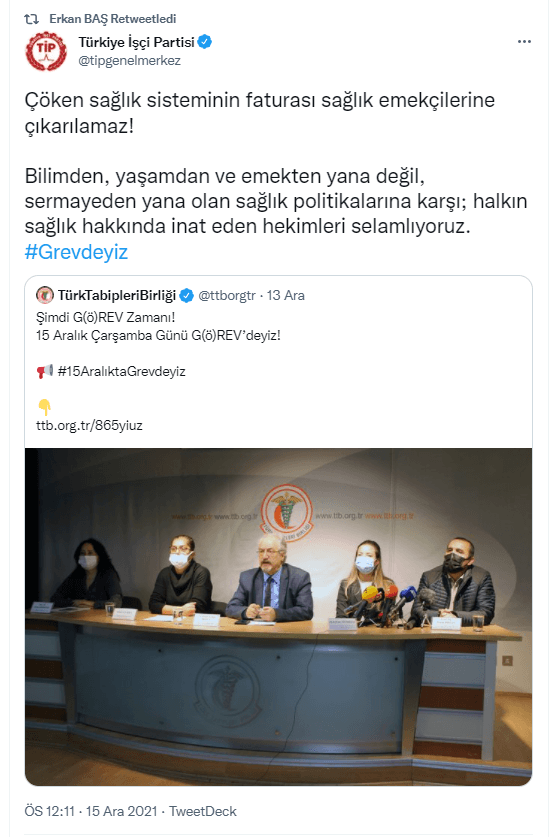This screenshot has width=553, height=837.
Task: Click the blue verified badge of Türkiye İşçi Partisi
Action: 205,42
